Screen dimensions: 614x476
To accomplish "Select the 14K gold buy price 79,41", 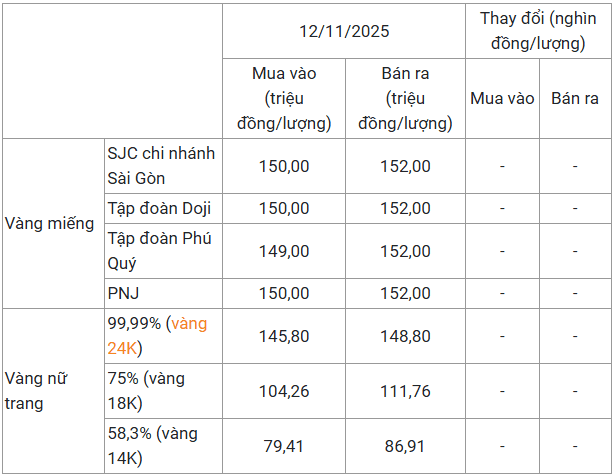I will (284, 446).
